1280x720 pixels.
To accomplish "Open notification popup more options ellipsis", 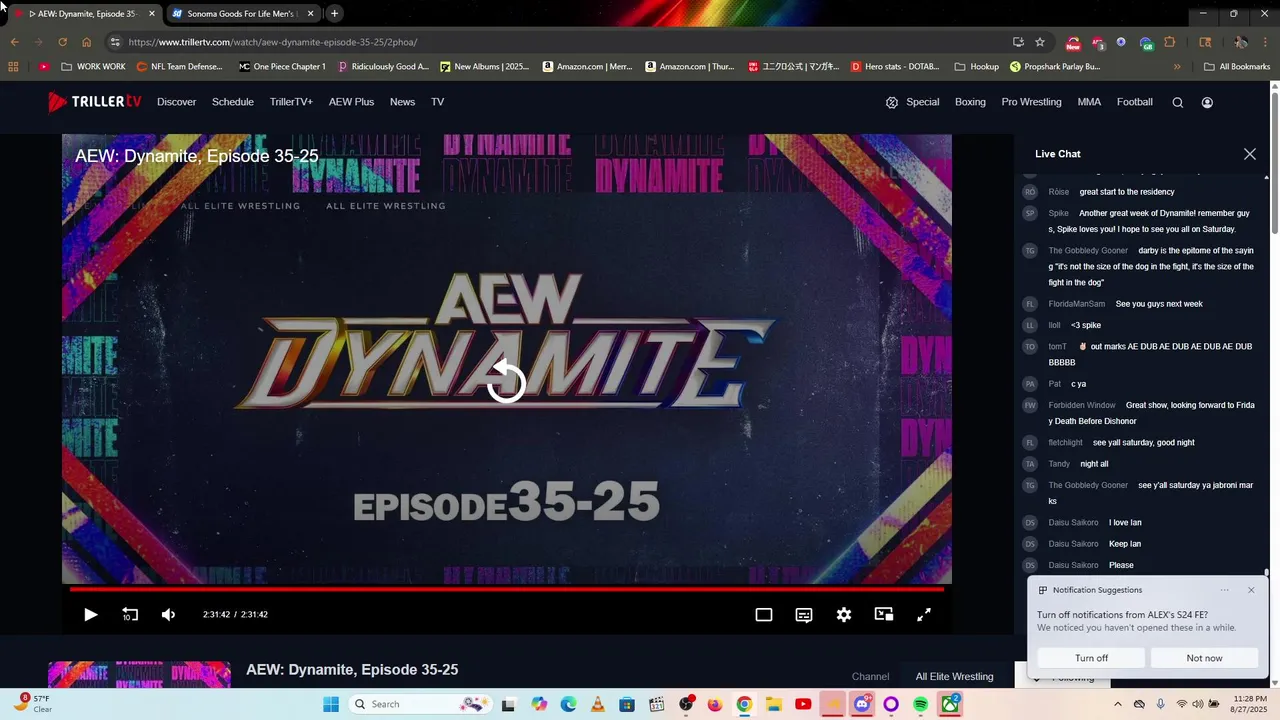I will 1225,590.
